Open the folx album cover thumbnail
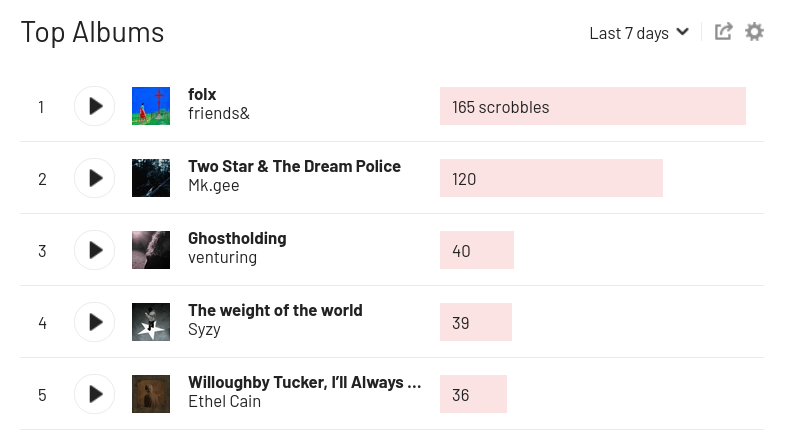Image resolution: width=807 pixels, height=437 pixels. (x=151, y=106)
